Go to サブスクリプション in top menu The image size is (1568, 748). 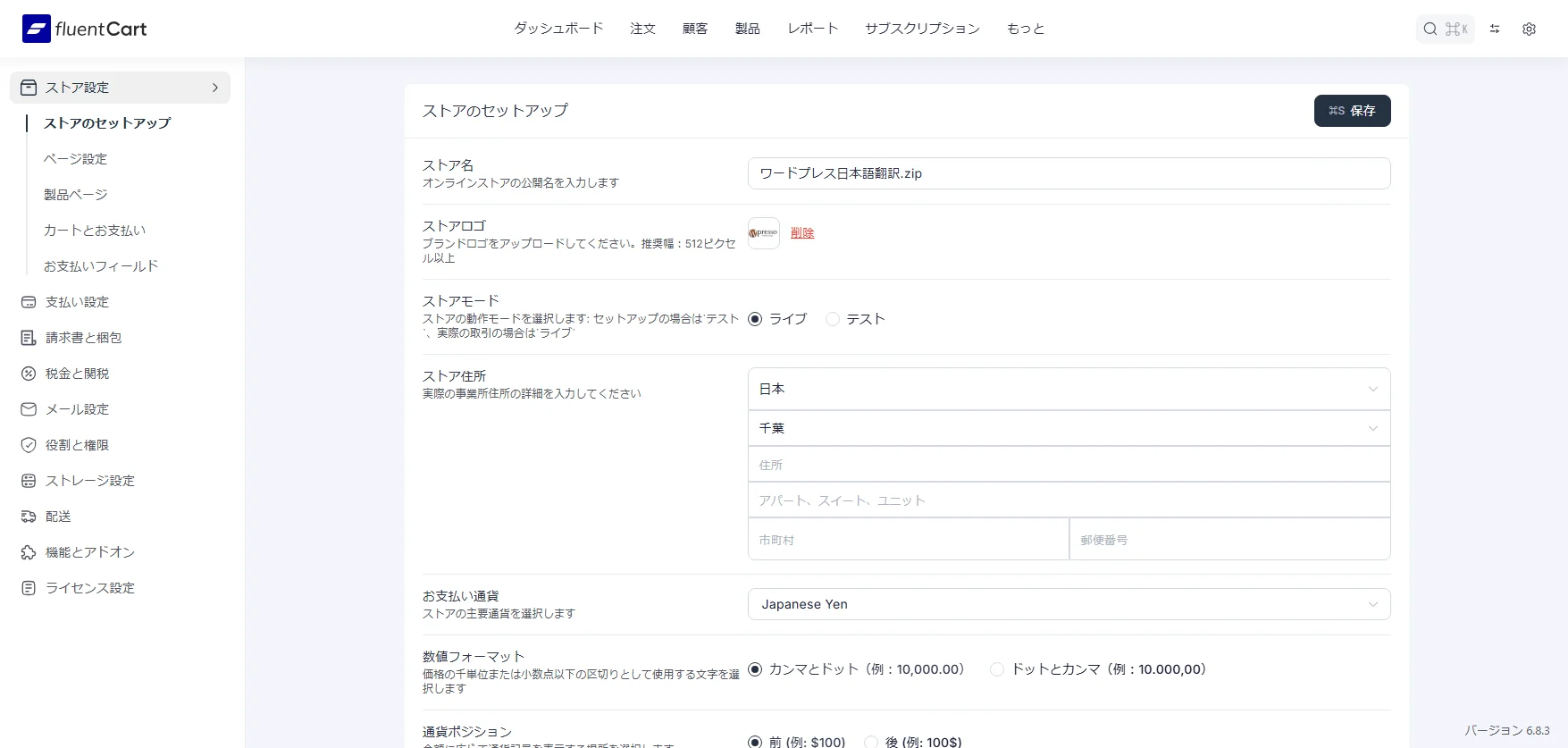(922, 29)
